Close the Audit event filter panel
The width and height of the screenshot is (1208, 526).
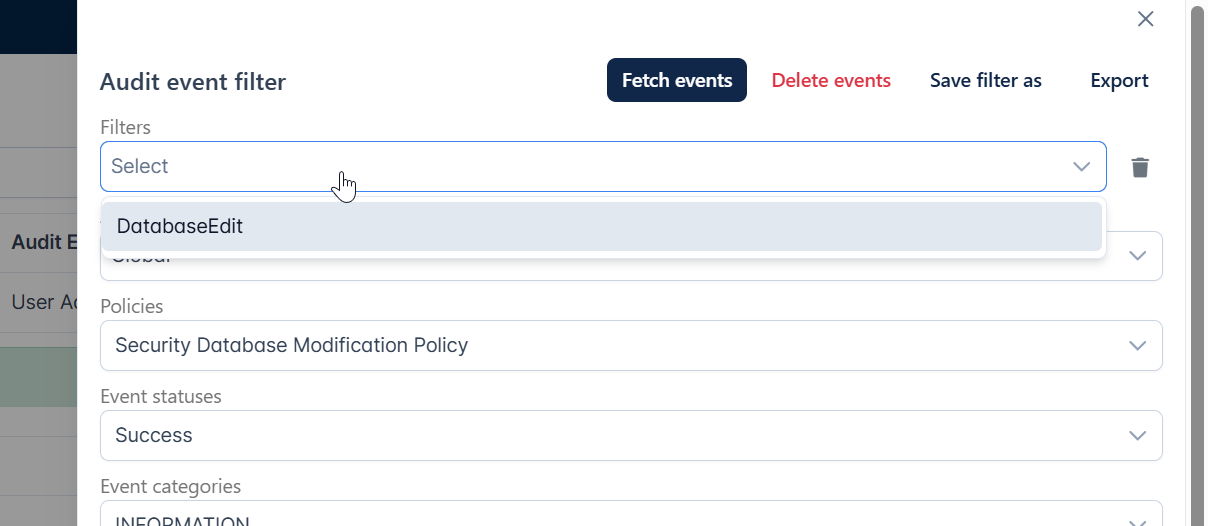tap(1146, 19)
